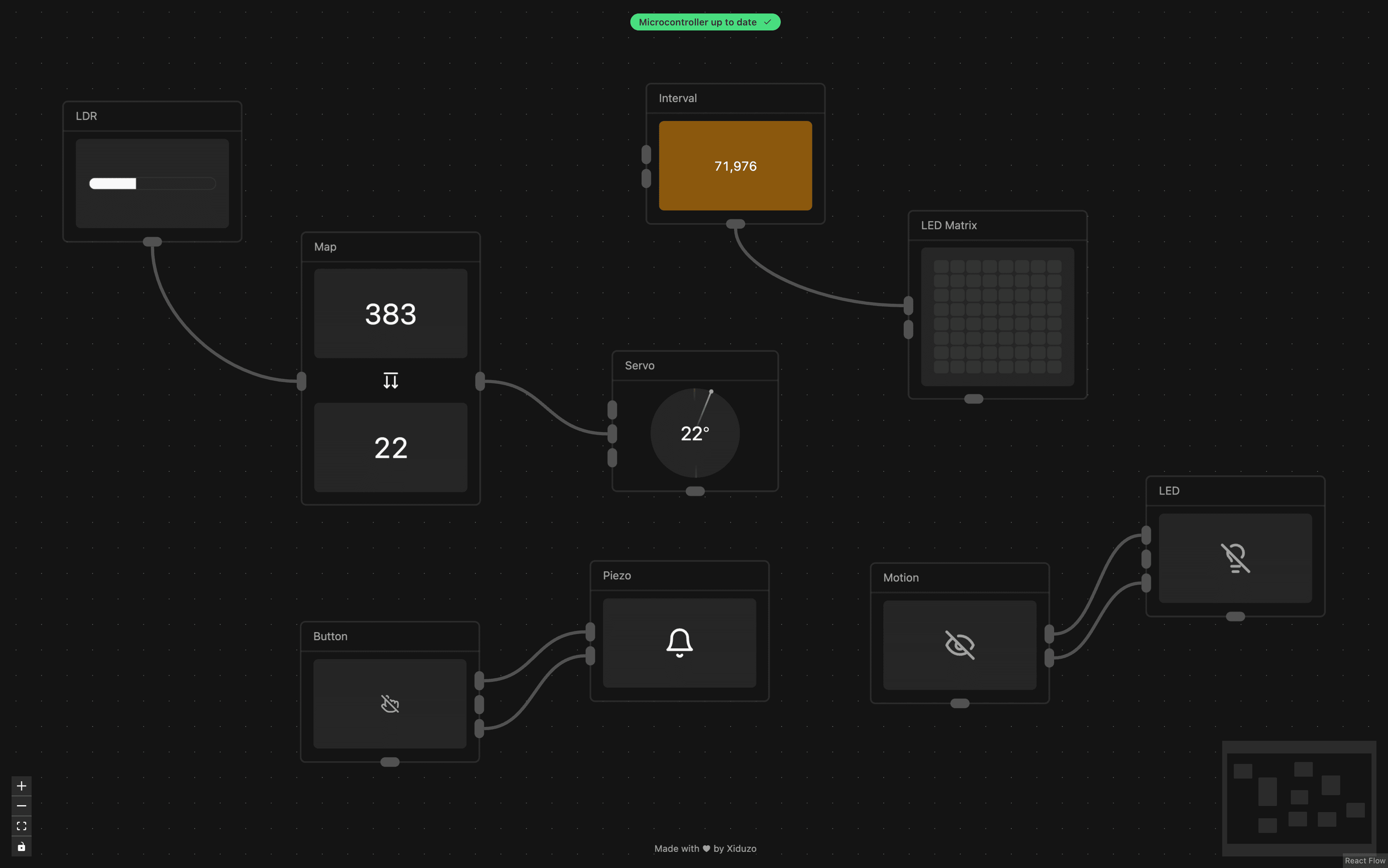This screenshot has height=868, width=1388.
Task: Click the minimap in the corner
Action: pos(1299,799)
